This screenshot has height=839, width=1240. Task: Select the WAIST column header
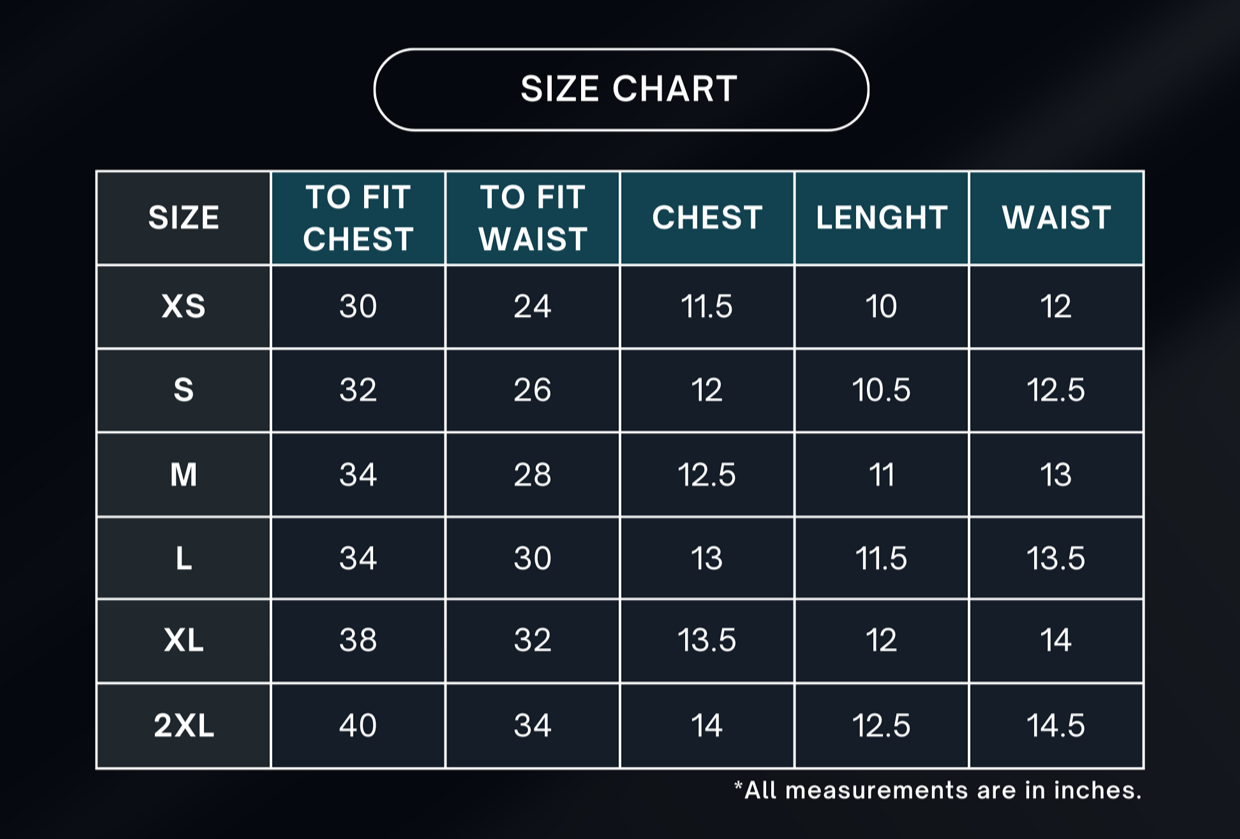(1056, 218)
